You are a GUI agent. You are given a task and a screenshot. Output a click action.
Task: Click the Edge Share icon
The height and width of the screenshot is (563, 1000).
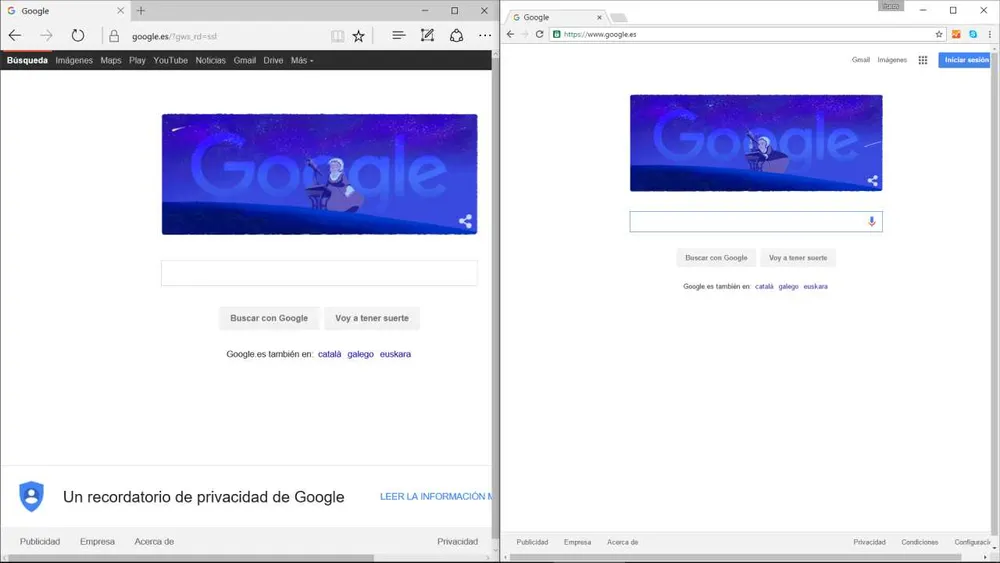click(x=456, y=36)
